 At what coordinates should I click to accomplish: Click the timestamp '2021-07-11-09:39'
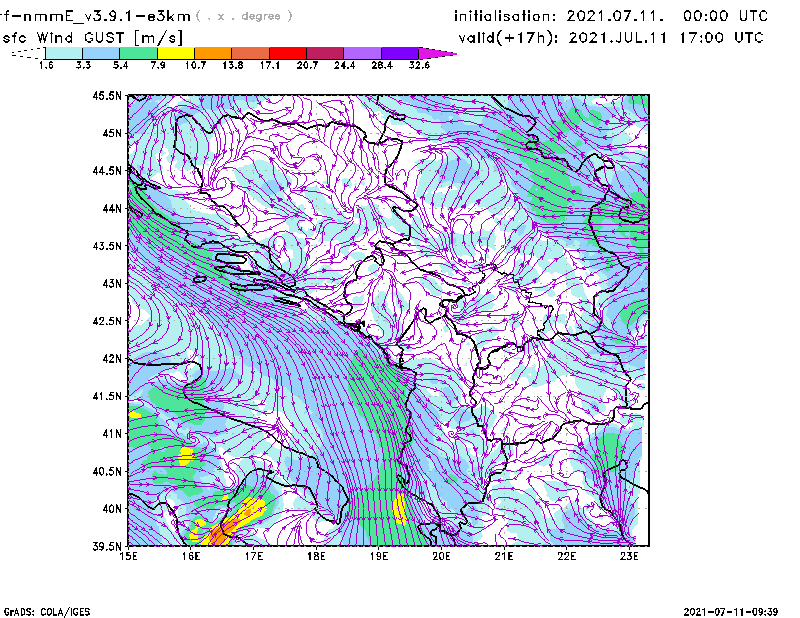point(731,612)
